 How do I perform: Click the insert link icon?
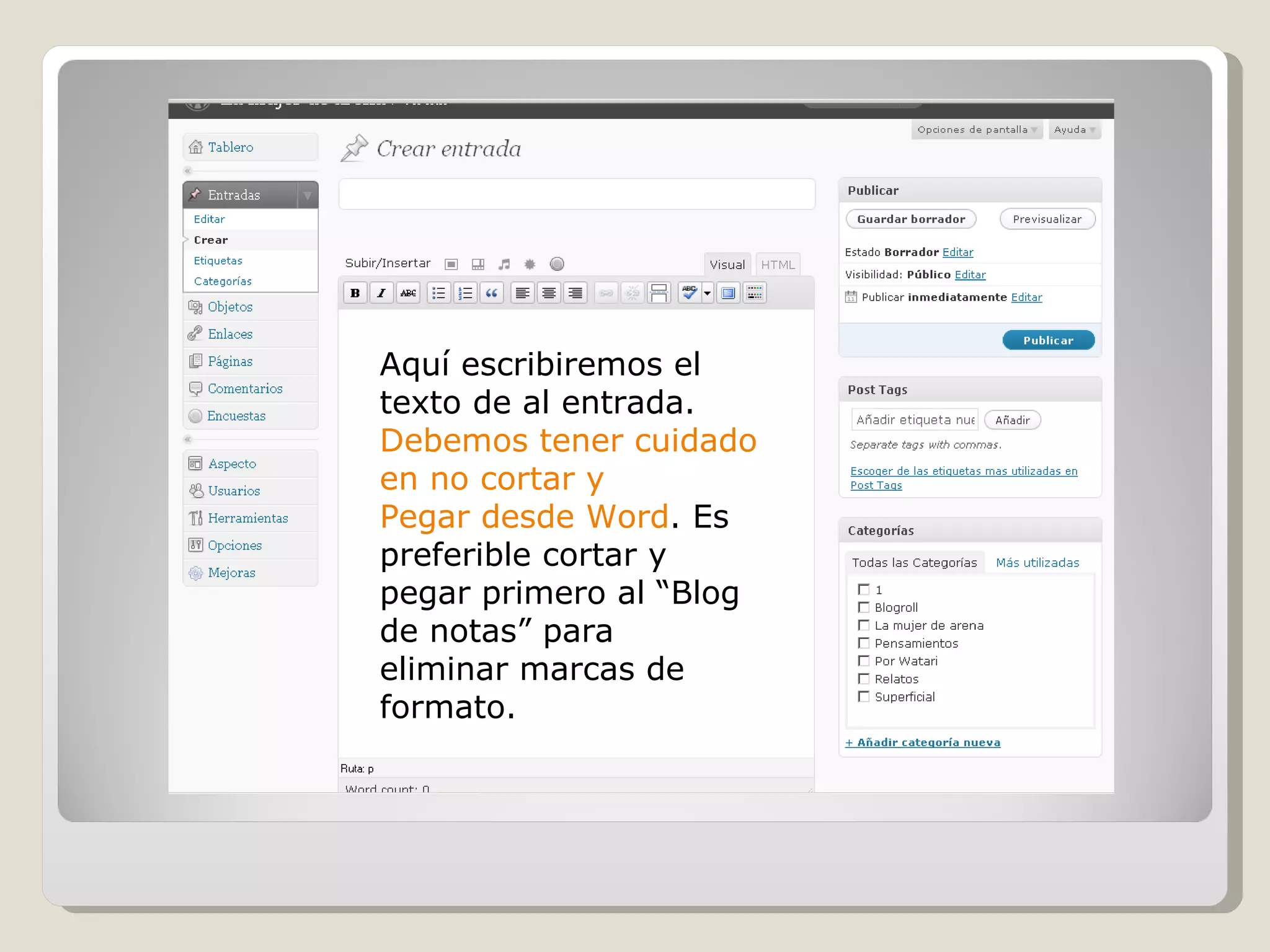pos(606,293)
